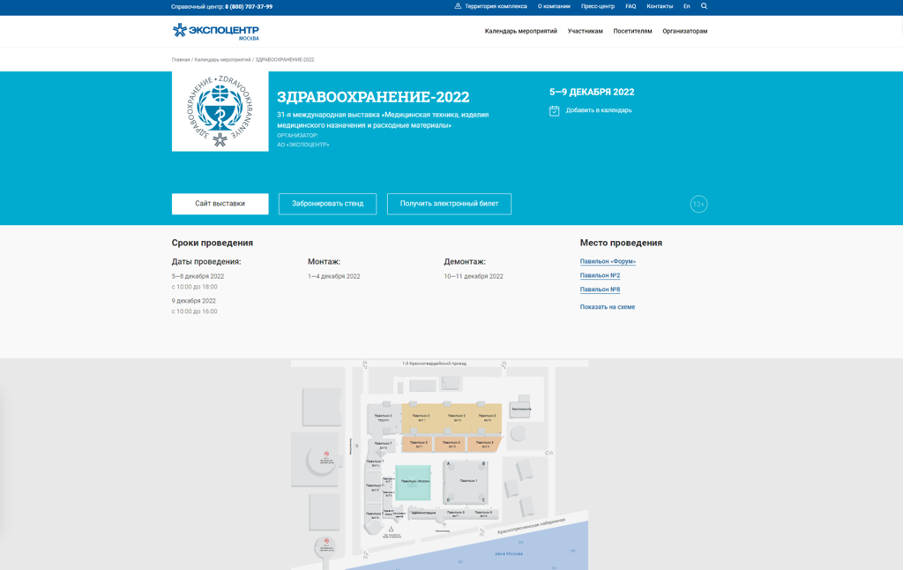Open Календарь мероприятий in main navigation
This screenshot has height=570, width=904.
point(521,31)
